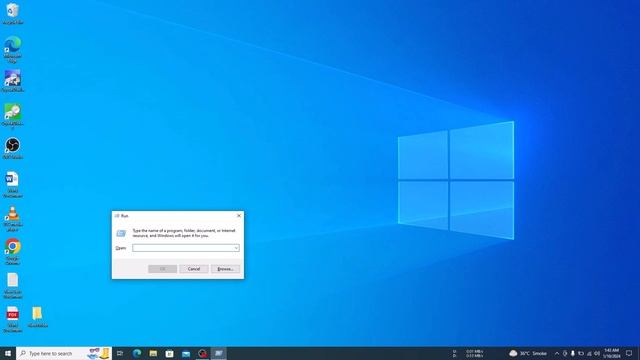Screen dimensions: 640x360
Task: Open the Windows Start menu
Action: tap(8, 353)
